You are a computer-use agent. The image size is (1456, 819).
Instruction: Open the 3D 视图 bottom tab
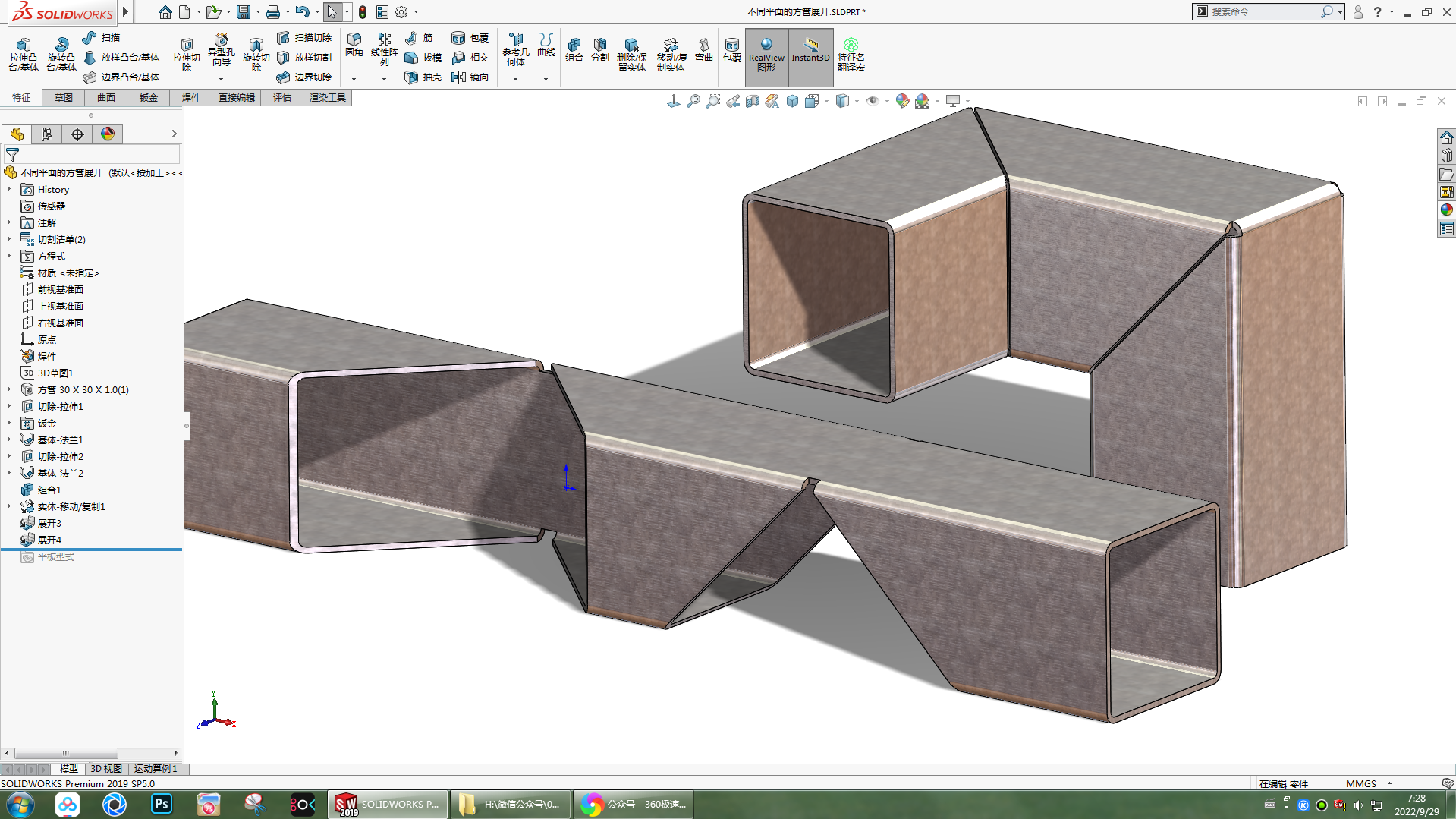(x=106, y=769)
